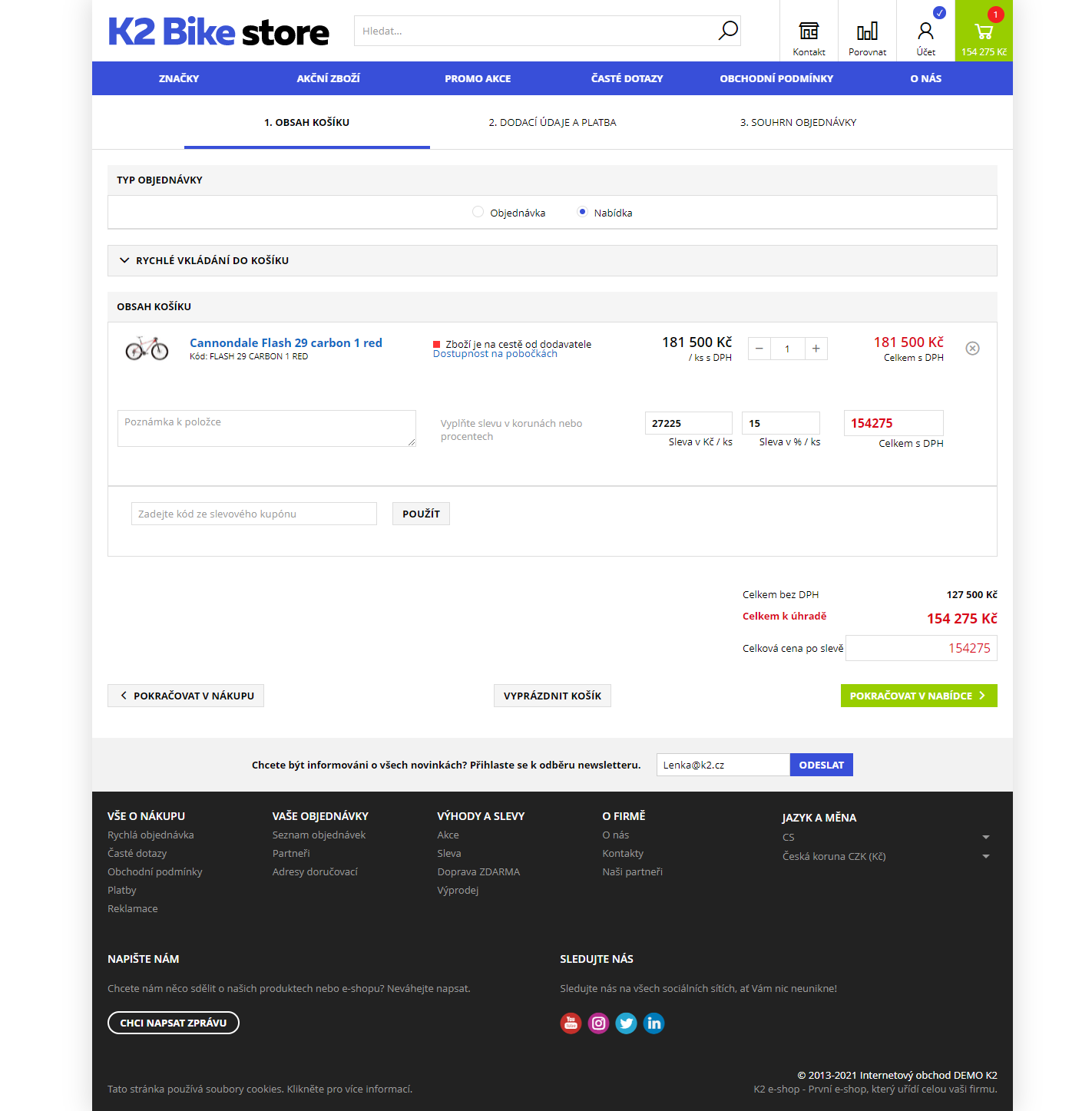Open the Česká koruna currency dropdown
The width and height of the screenshot is (1092, 1111).
(x=886, y=856)
